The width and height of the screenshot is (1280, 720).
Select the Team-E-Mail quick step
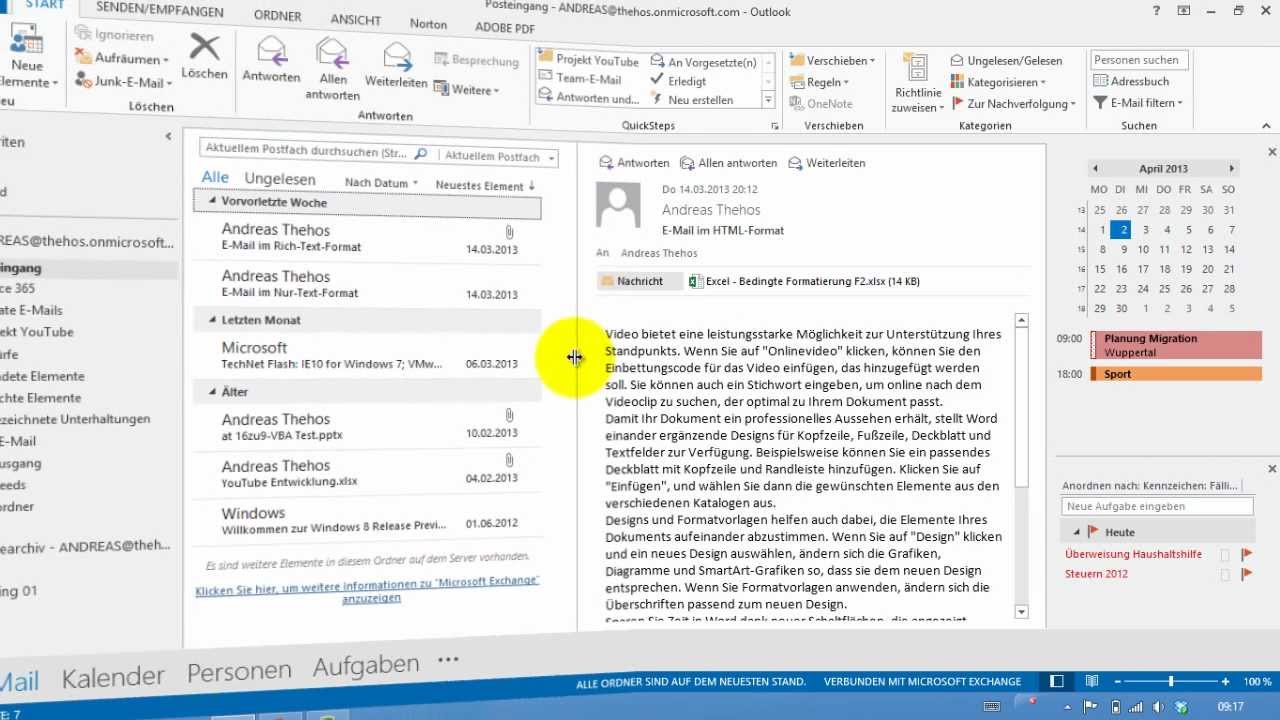[580, 79]
